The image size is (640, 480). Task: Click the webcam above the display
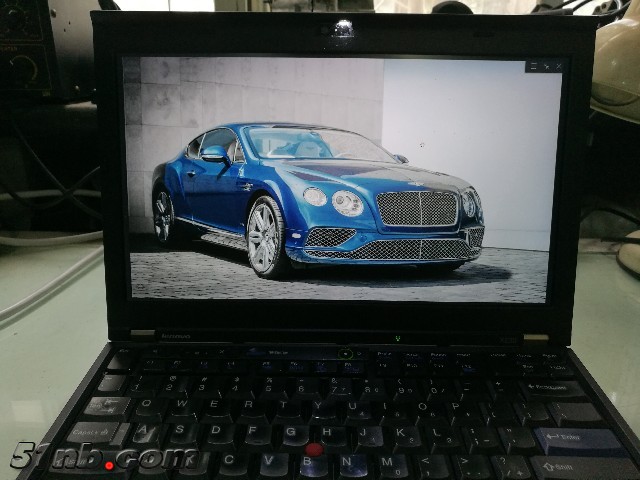tap(343, 29)
